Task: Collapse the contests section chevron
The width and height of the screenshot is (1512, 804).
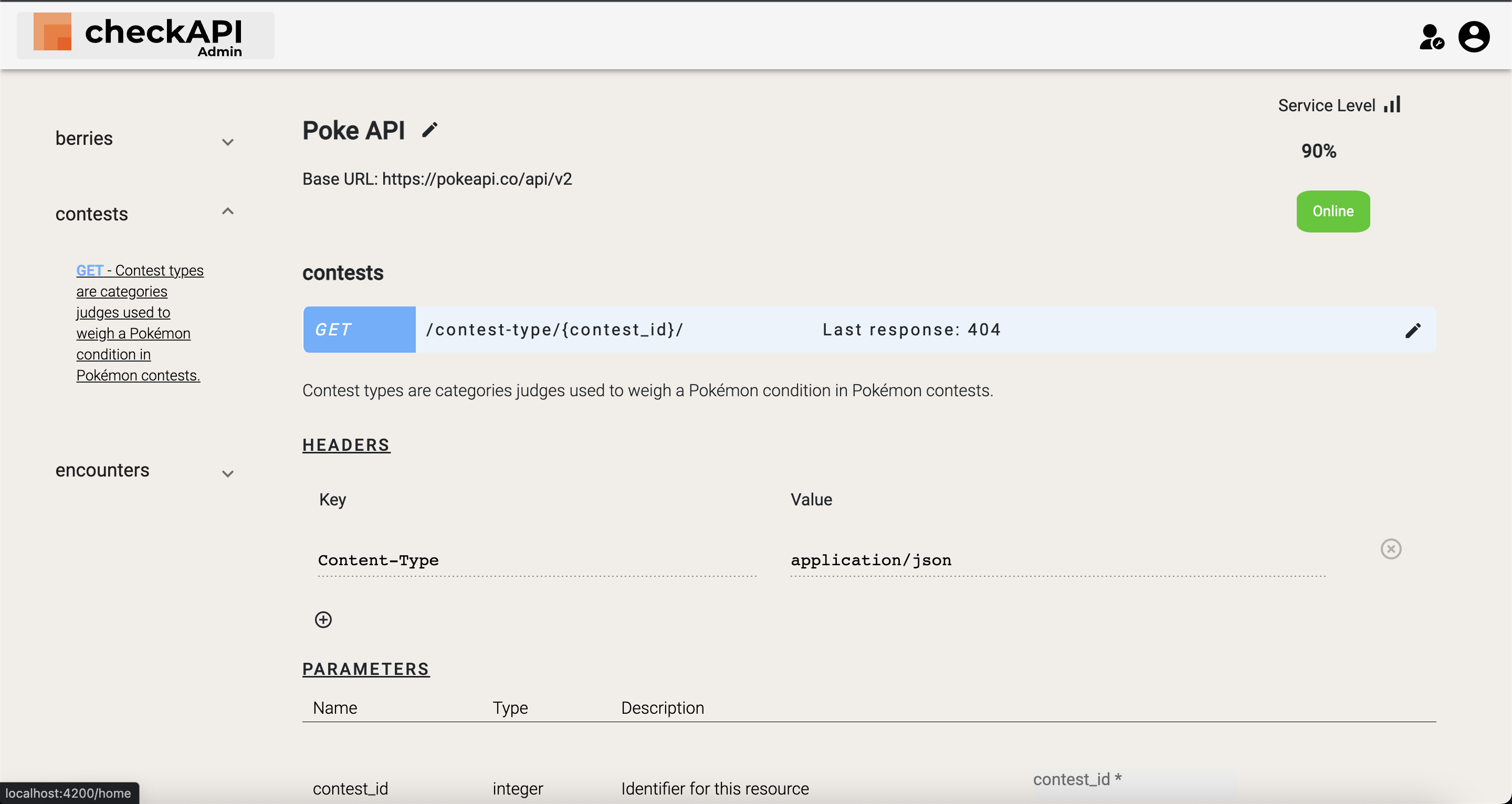Action: click(228, 210)
